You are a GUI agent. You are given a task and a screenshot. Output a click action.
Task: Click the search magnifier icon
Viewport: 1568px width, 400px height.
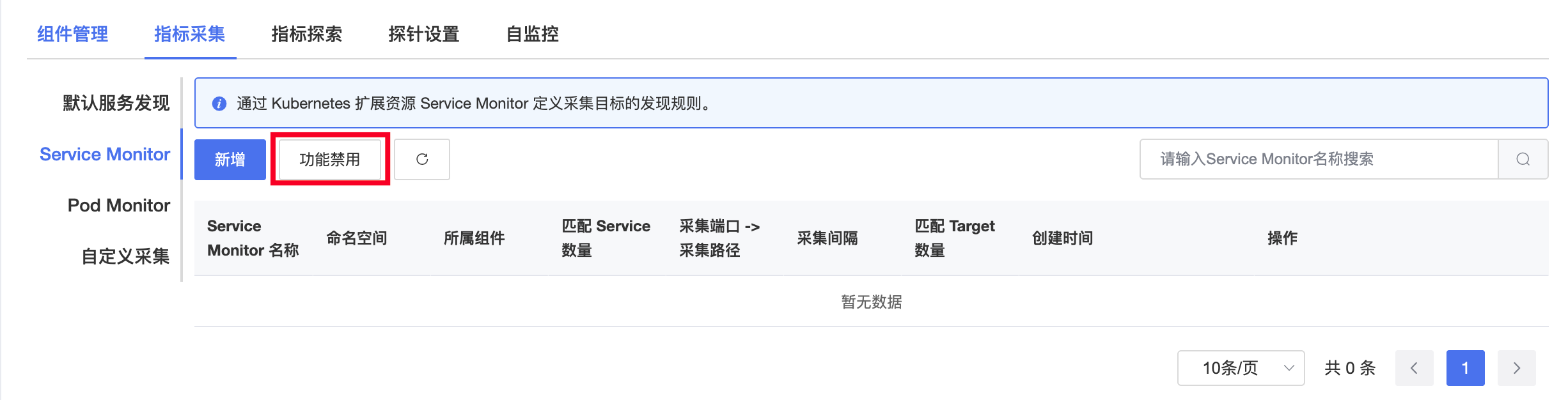coord(1523,159)
